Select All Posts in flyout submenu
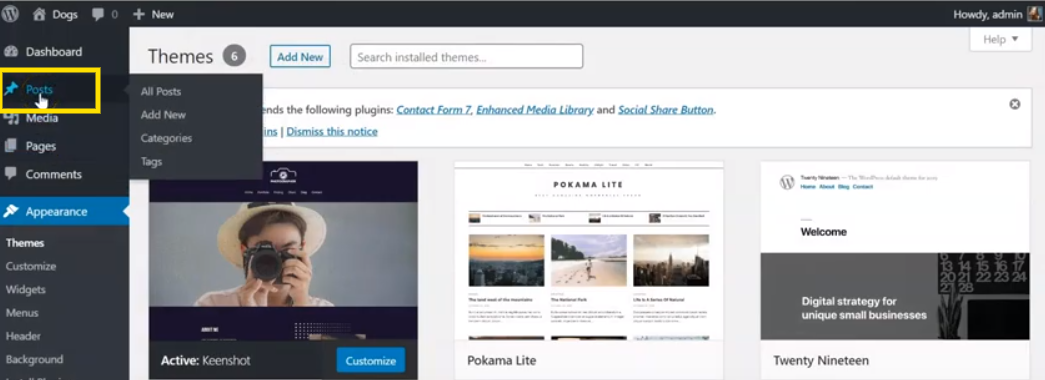Image resolution: width=1045 pixels, height=380 pixels. (161, 91)
